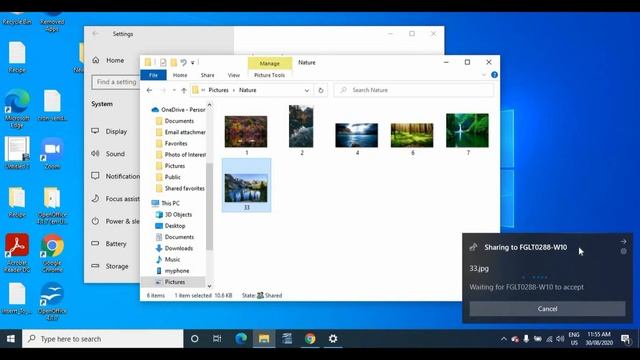
Task: Expand the address bar history dropdown
Action: coord(307,90)
